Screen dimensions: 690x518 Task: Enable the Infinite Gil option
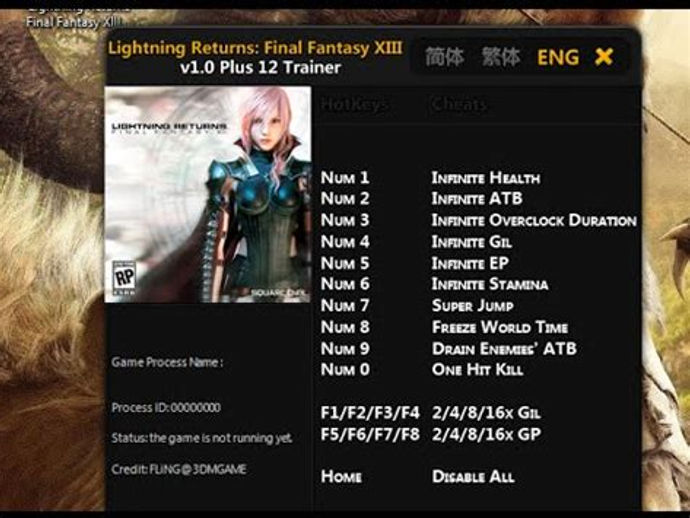pos(472,242)
